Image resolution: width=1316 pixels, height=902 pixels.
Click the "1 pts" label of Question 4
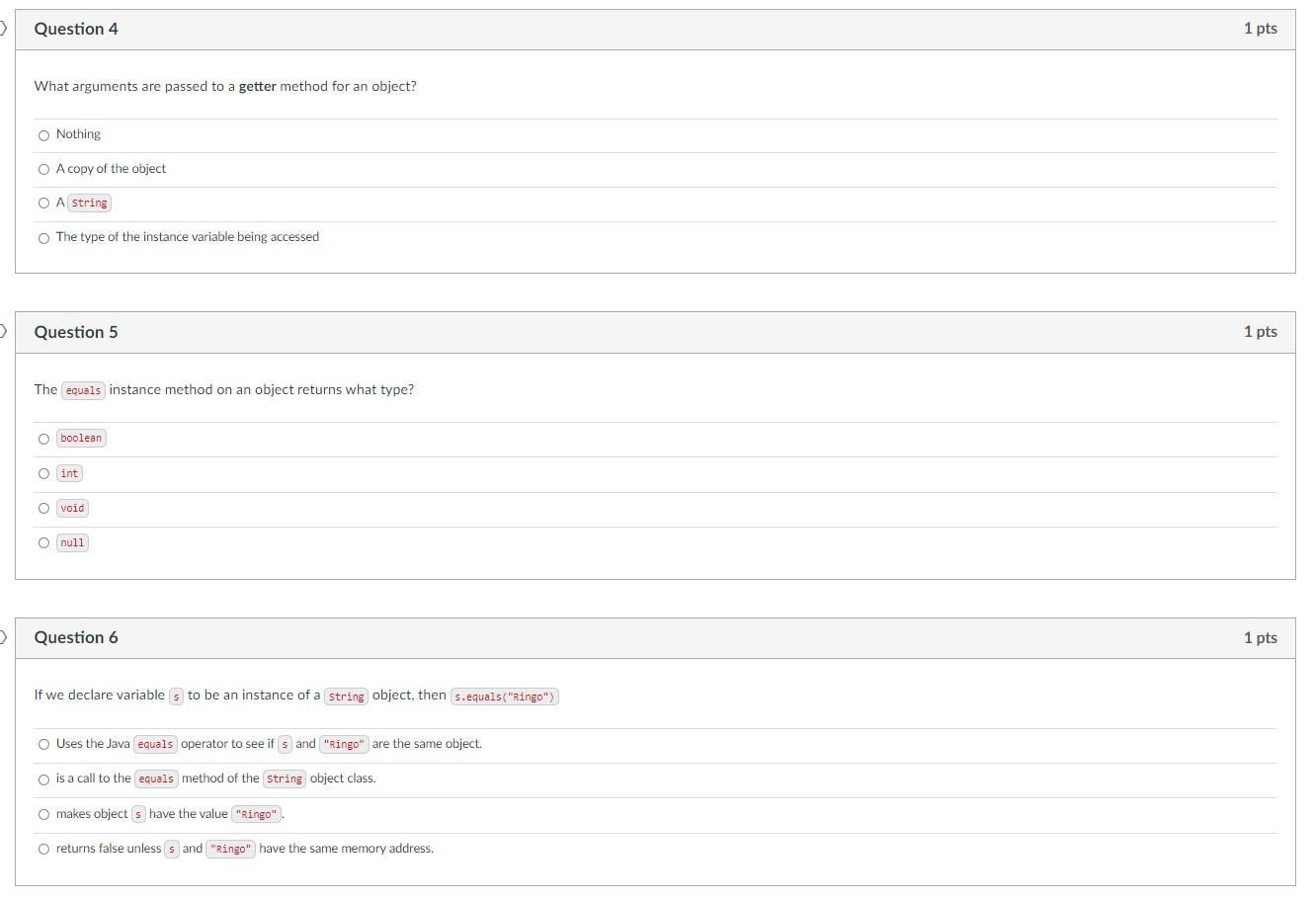pos(1260,29)
